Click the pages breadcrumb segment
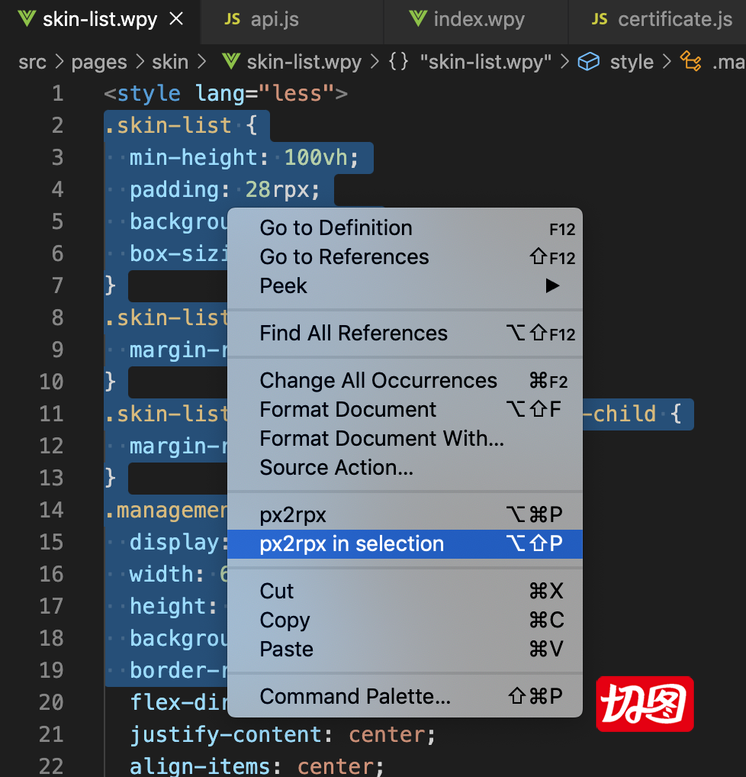Image resolution: width=746 pixels, height=777 pixels. (99, 62)
